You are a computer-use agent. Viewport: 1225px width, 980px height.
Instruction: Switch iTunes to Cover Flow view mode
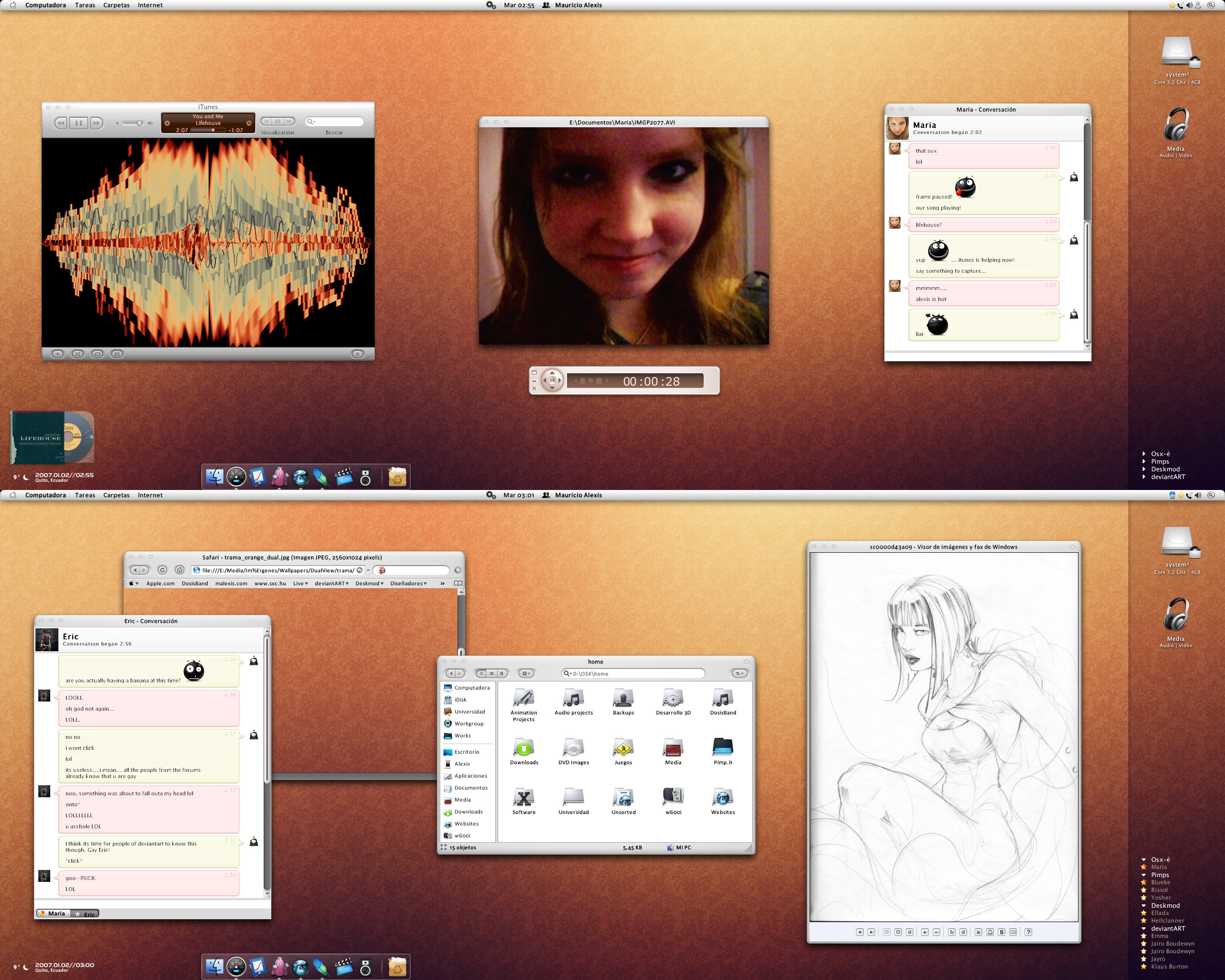(x=289, y=122)
